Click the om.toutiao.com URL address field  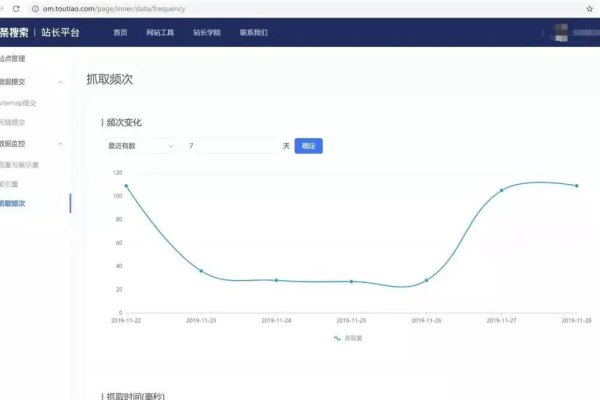point(306,8)
